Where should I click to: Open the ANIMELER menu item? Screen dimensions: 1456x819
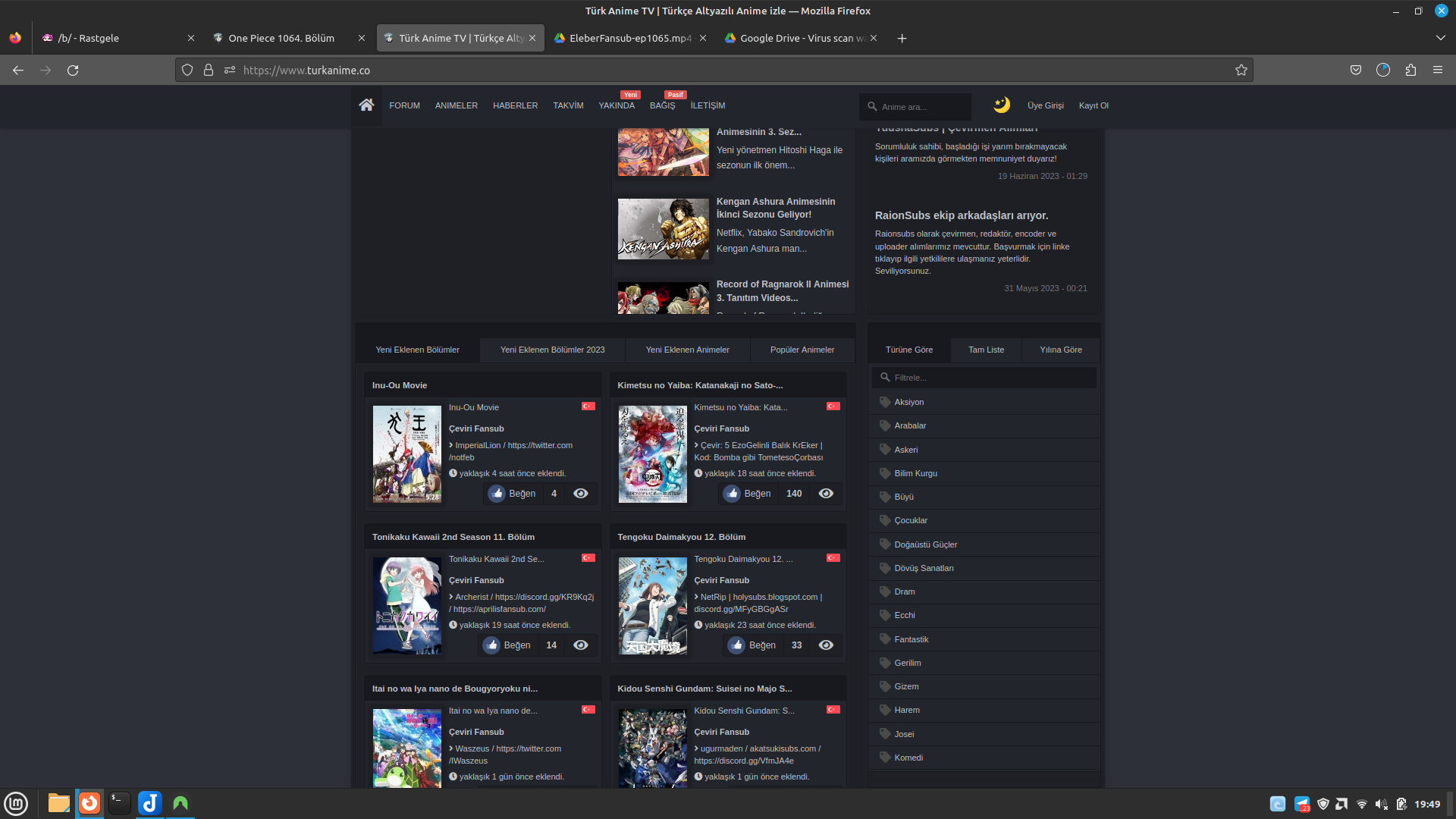(x=457, y=105)
